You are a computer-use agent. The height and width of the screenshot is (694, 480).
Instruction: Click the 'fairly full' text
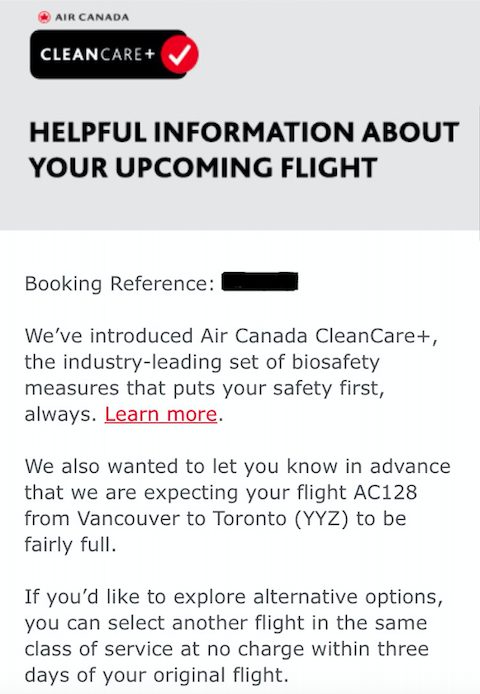(70, 545)
